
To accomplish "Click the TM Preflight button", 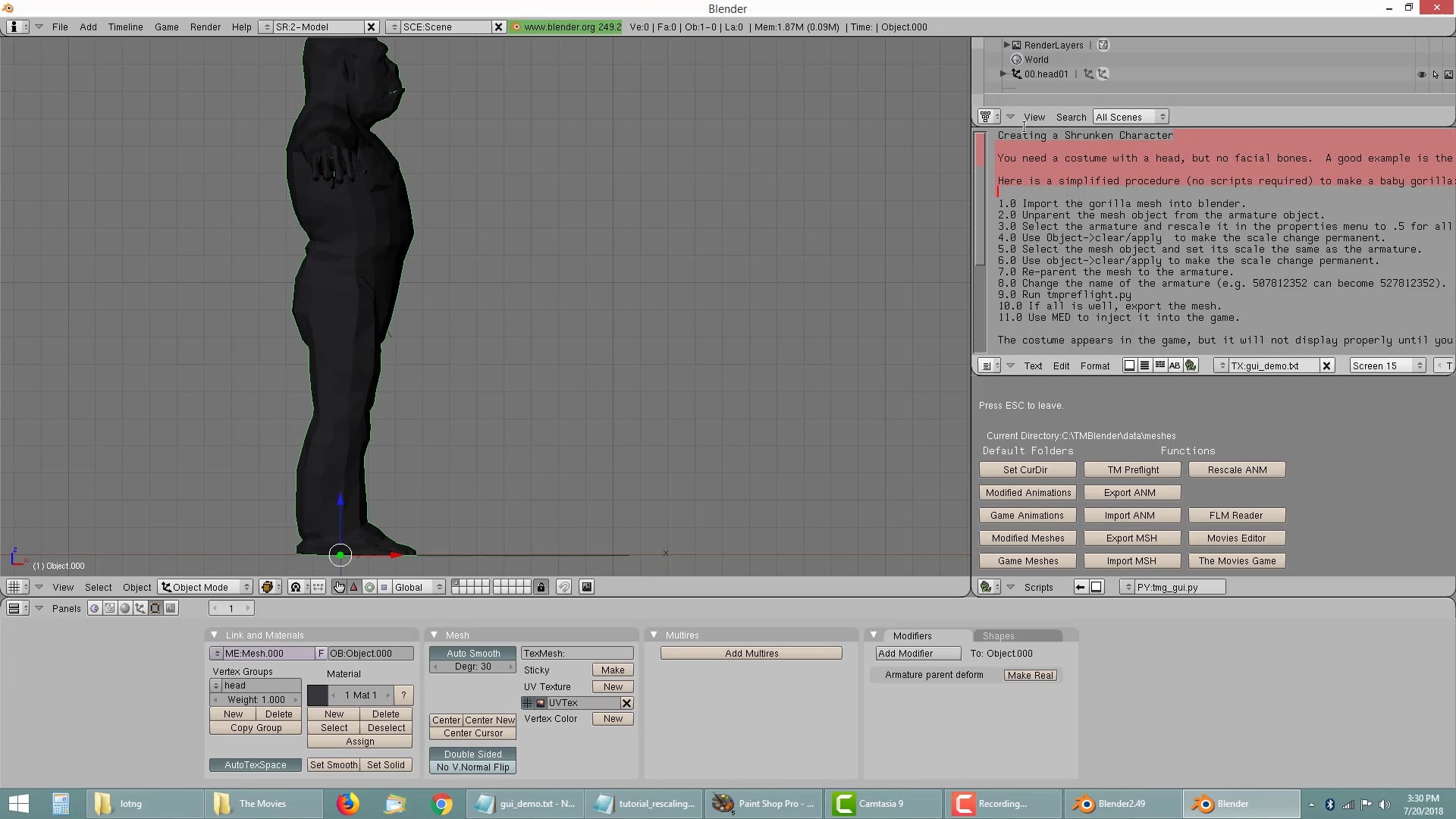I will pyautogui.click(x=1132, y=470).
